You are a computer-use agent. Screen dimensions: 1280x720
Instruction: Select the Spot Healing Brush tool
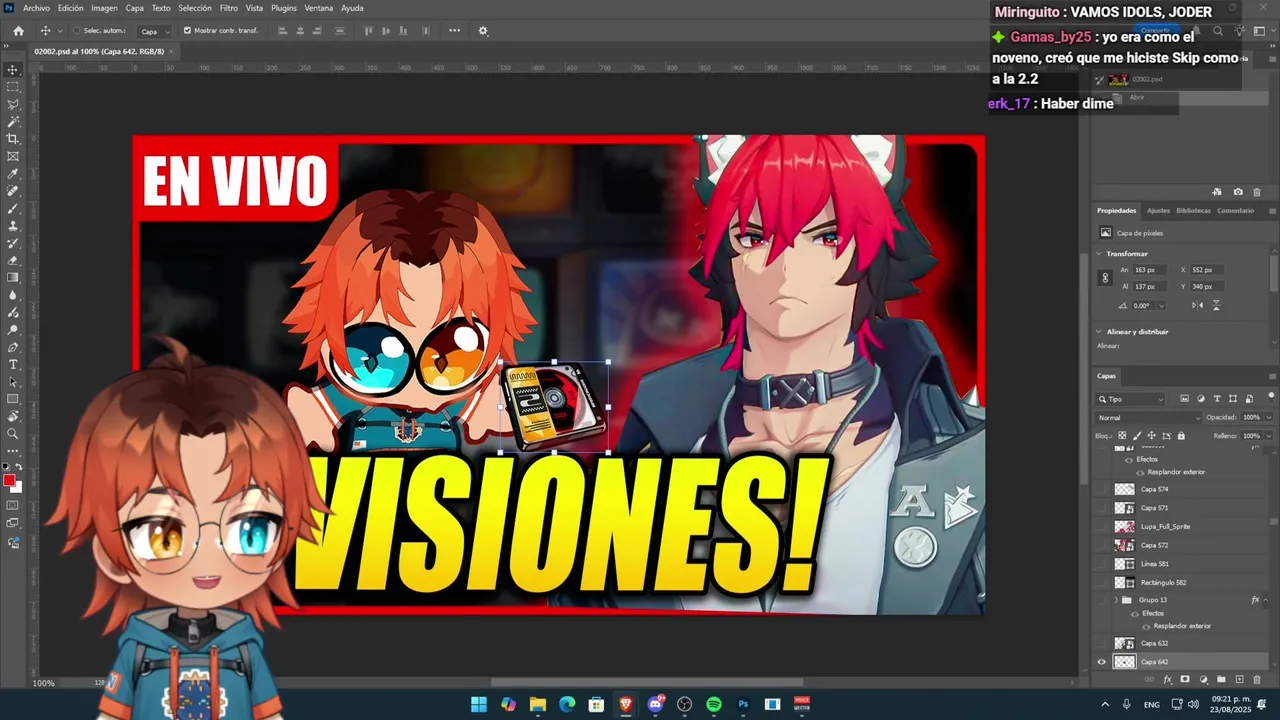click(13, 191)
